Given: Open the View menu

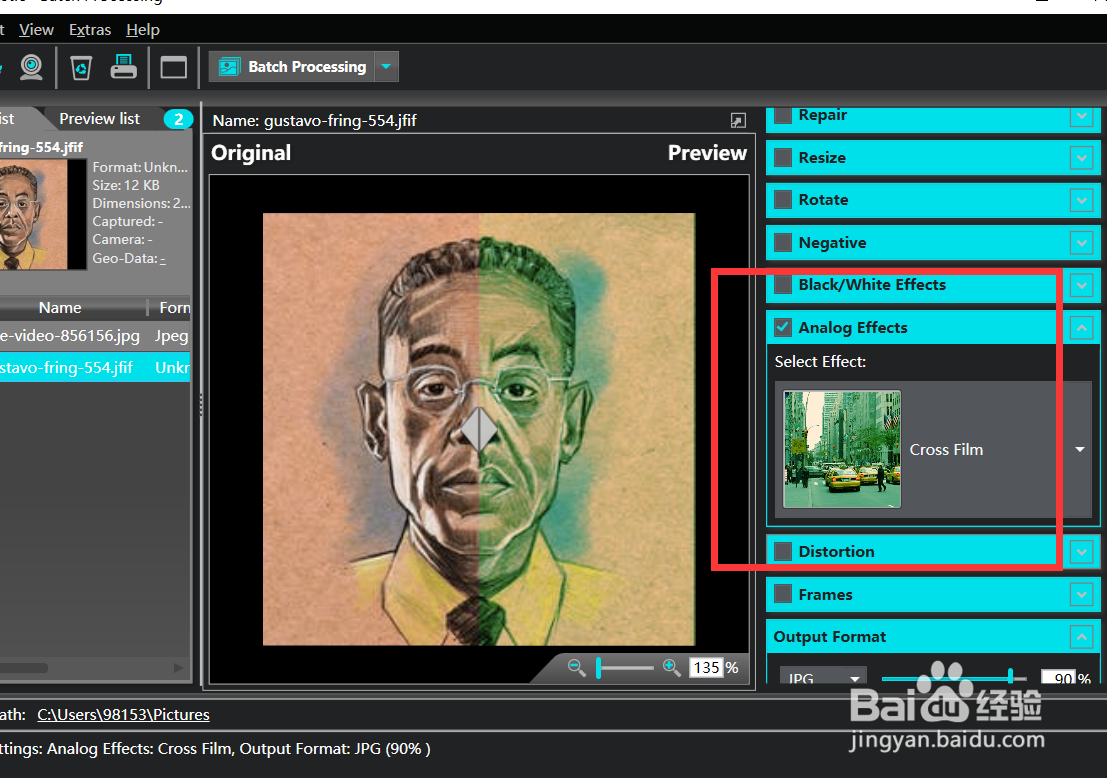Looking at the screenshot, I should tap(36, 30).
